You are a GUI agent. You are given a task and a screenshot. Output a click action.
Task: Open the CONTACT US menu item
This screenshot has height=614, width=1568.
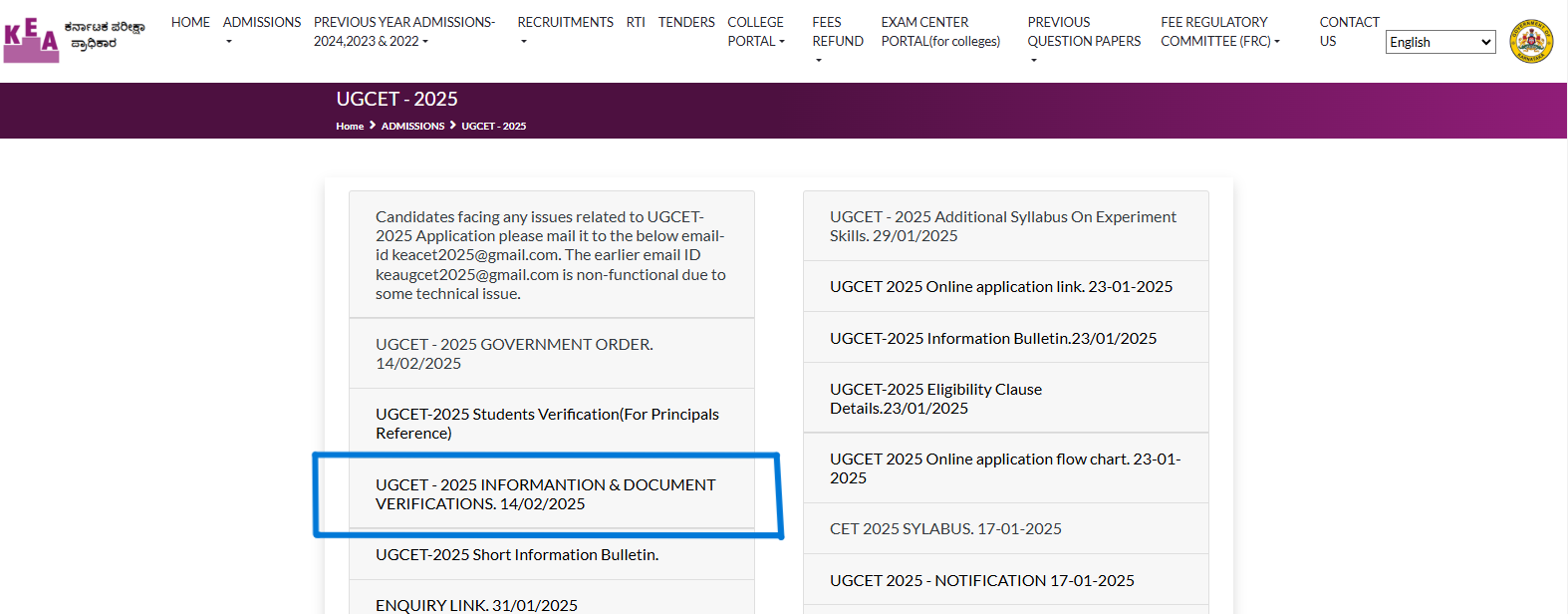[1349, 31]
